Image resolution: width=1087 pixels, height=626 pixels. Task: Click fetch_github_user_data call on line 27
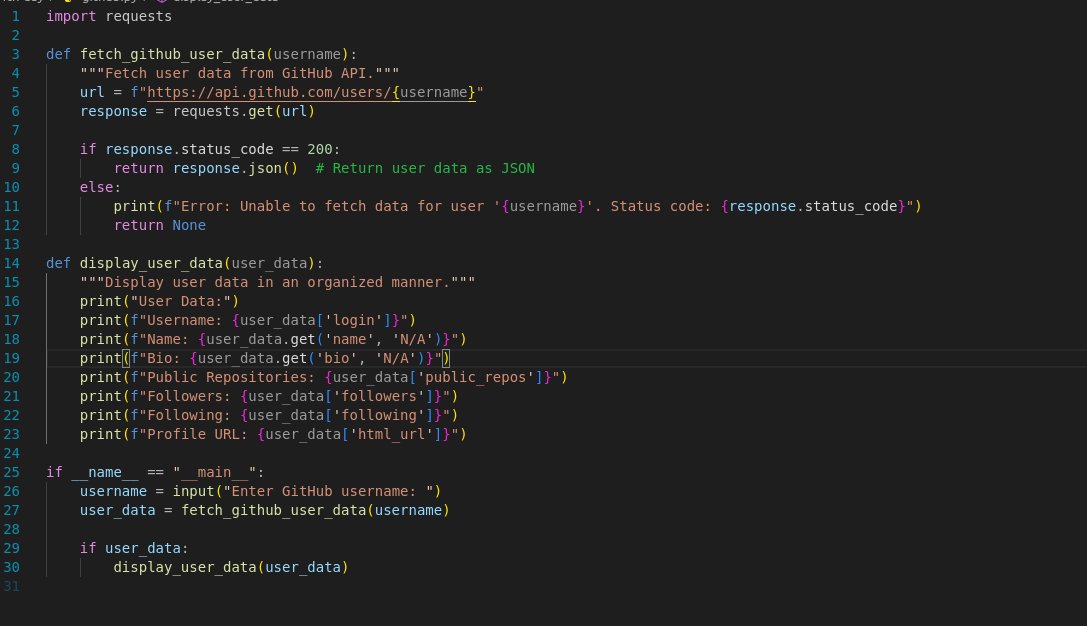coord(273,510)
